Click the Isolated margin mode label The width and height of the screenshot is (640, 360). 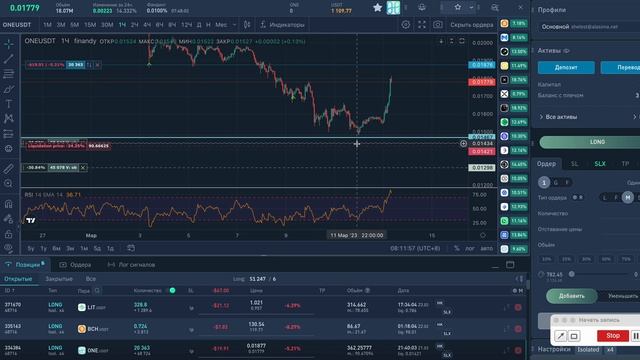click(588, 350)
